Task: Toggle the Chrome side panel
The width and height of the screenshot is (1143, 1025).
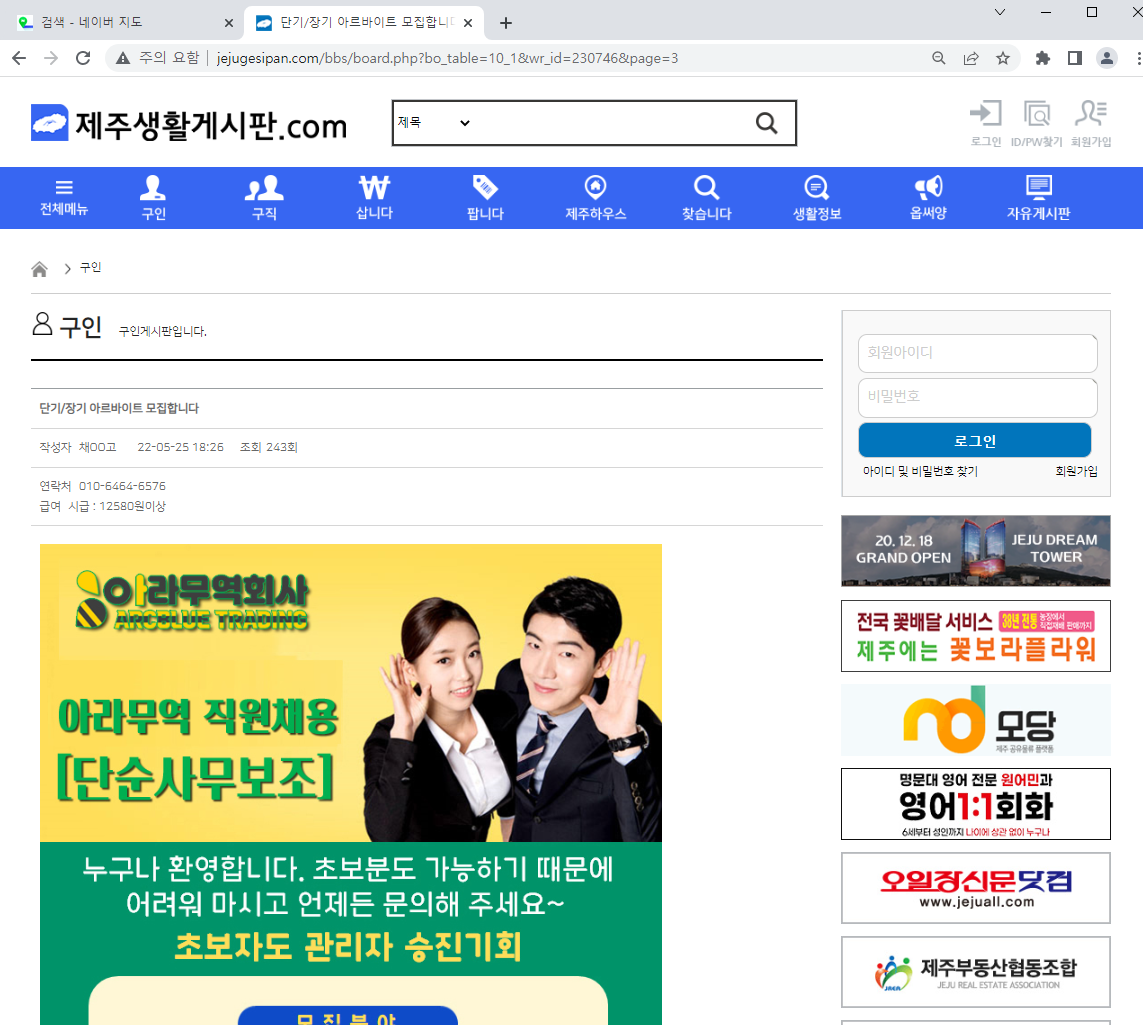Action: click(x=1075, y=58)
